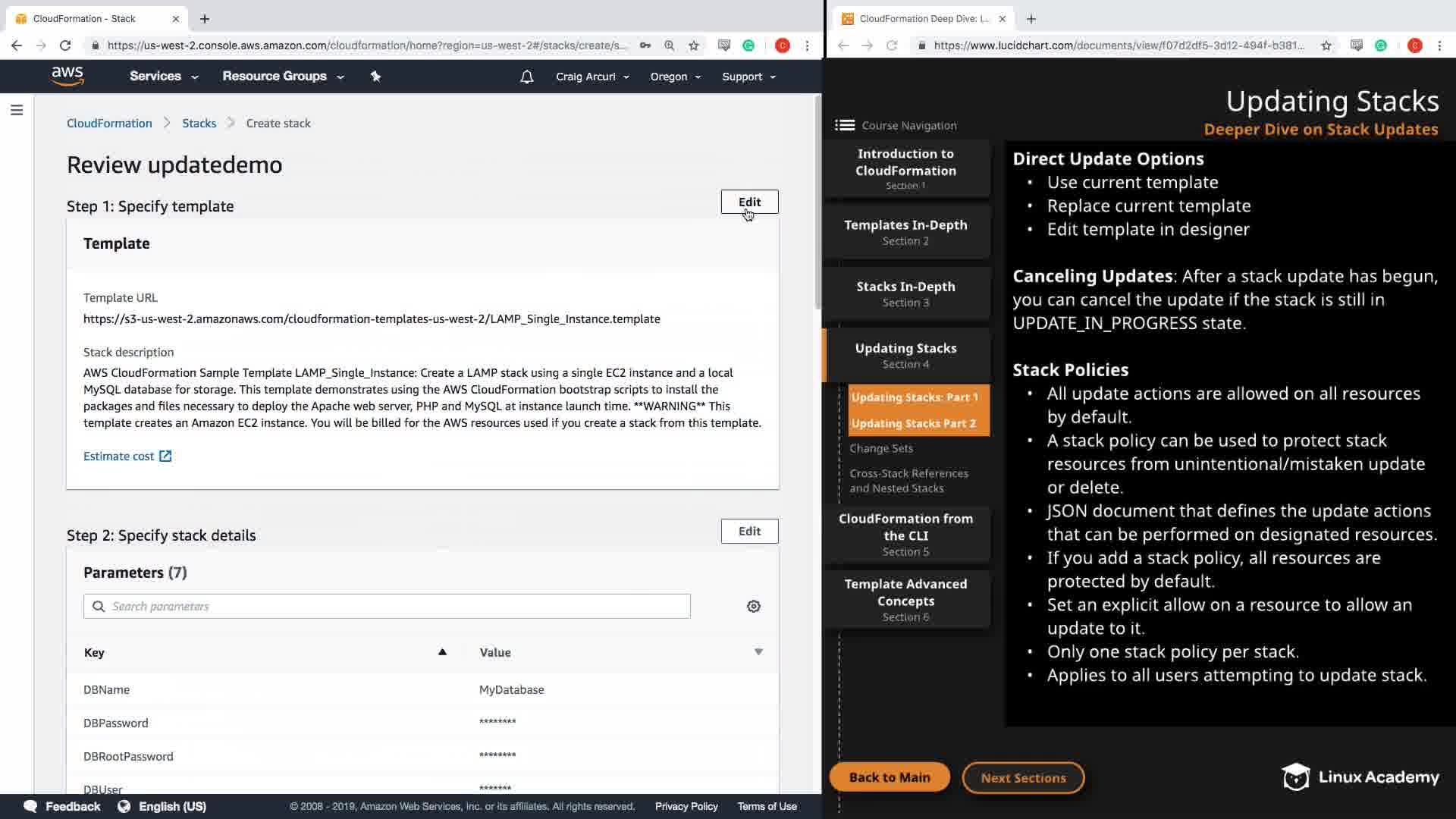
Task: Toggle the Value column sort arrow
Action: click(x=758, y=652)
